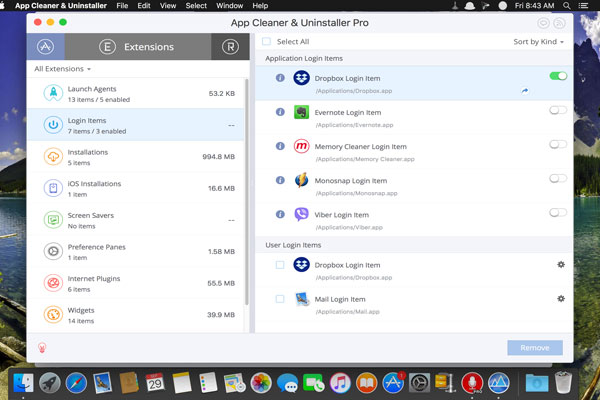600x400 pixels.
Task: Open gear menu for user Dropbox item
Action: pos(561,265)
